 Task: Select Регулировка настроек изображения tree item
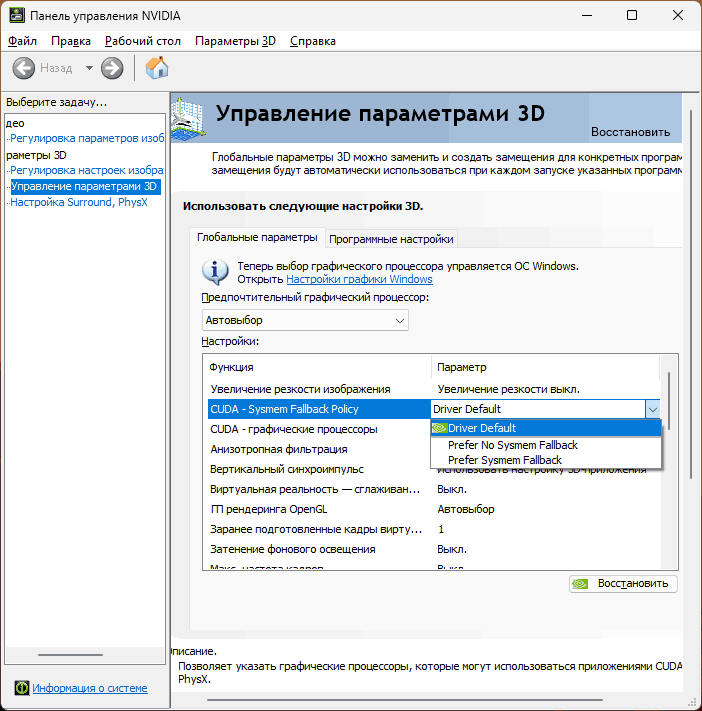[x=87, y=170]
